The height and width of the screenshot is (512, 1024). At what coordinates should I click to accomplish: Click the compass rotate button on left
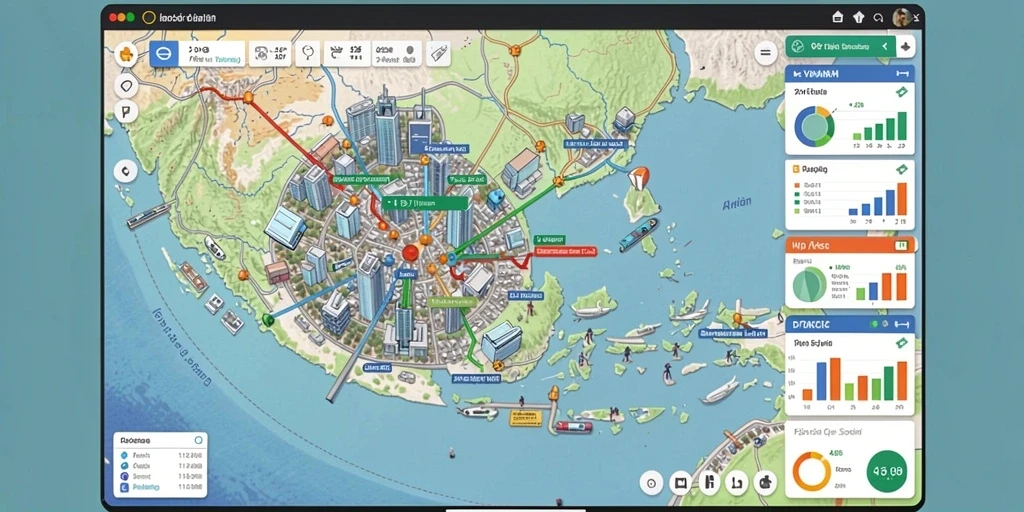tap(125, 172)
